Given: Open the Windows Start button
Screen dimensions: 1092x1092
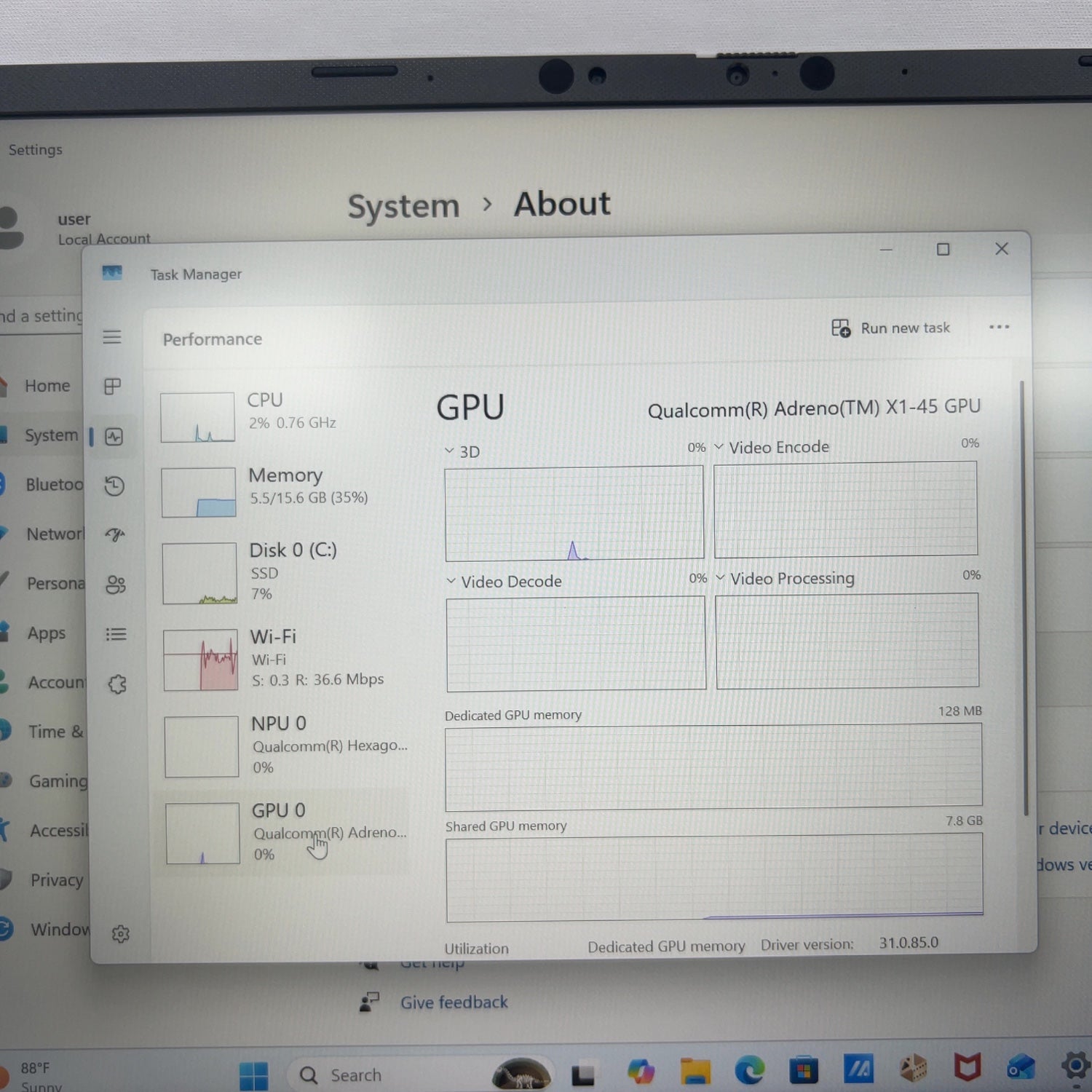Looking at the screenshot, I should point(253,1075).
